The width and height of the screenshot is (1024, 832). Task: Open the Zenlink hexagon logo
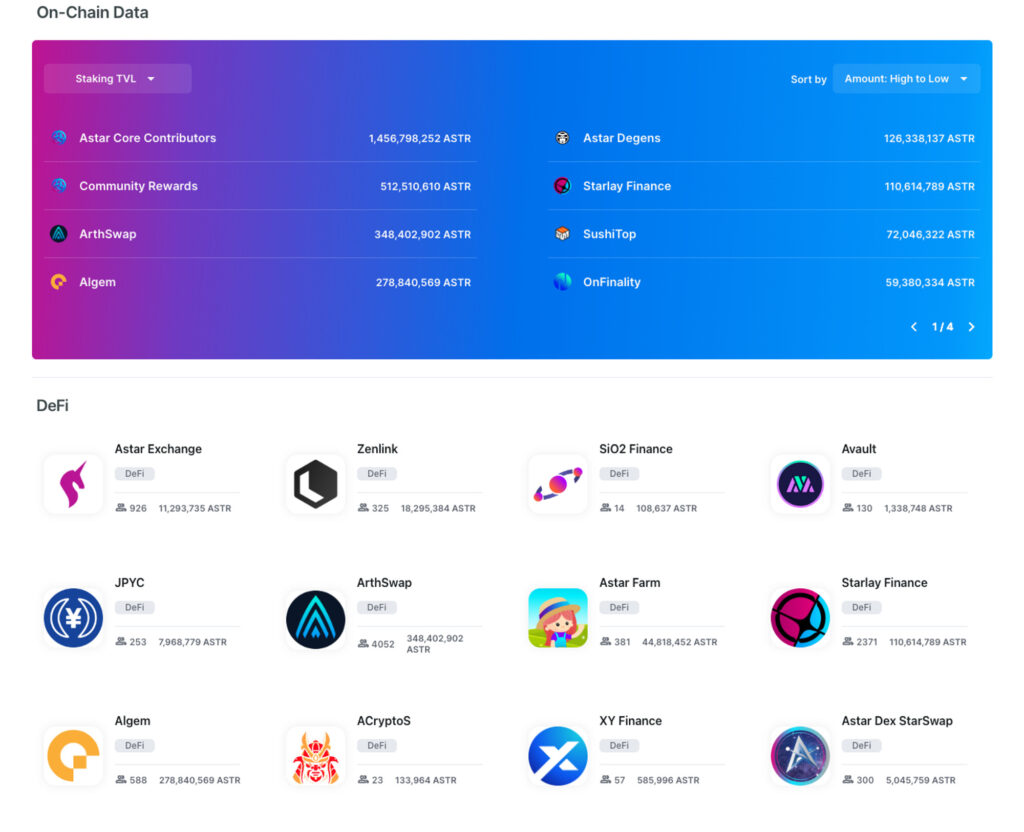(315, 484)
